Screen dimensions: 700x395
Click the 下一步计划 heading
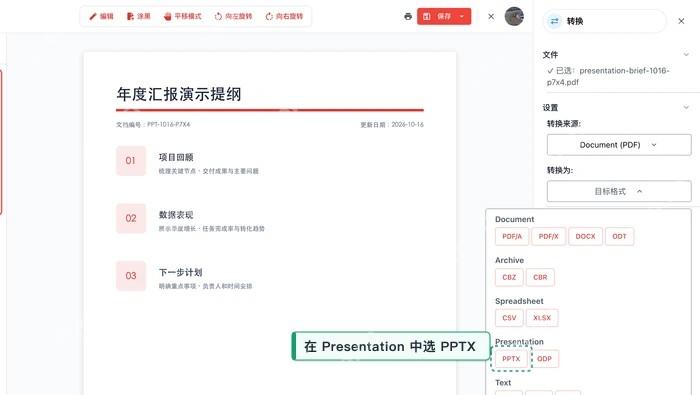(x=180, y=272)
